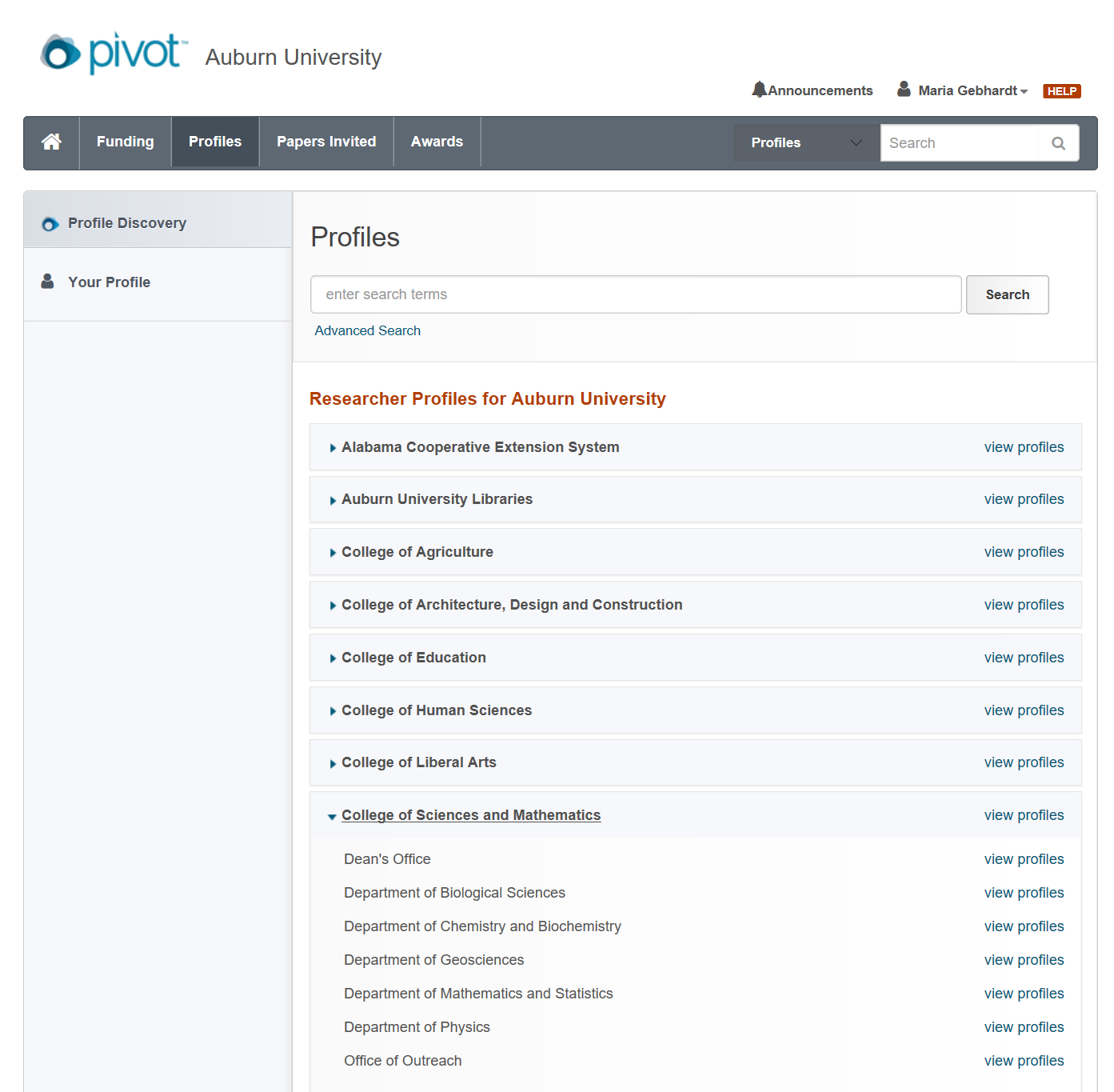This screenshot has width=1114, height=1092.
Task: View profiles for Department of Physics
Action: pos(1024,1026)
